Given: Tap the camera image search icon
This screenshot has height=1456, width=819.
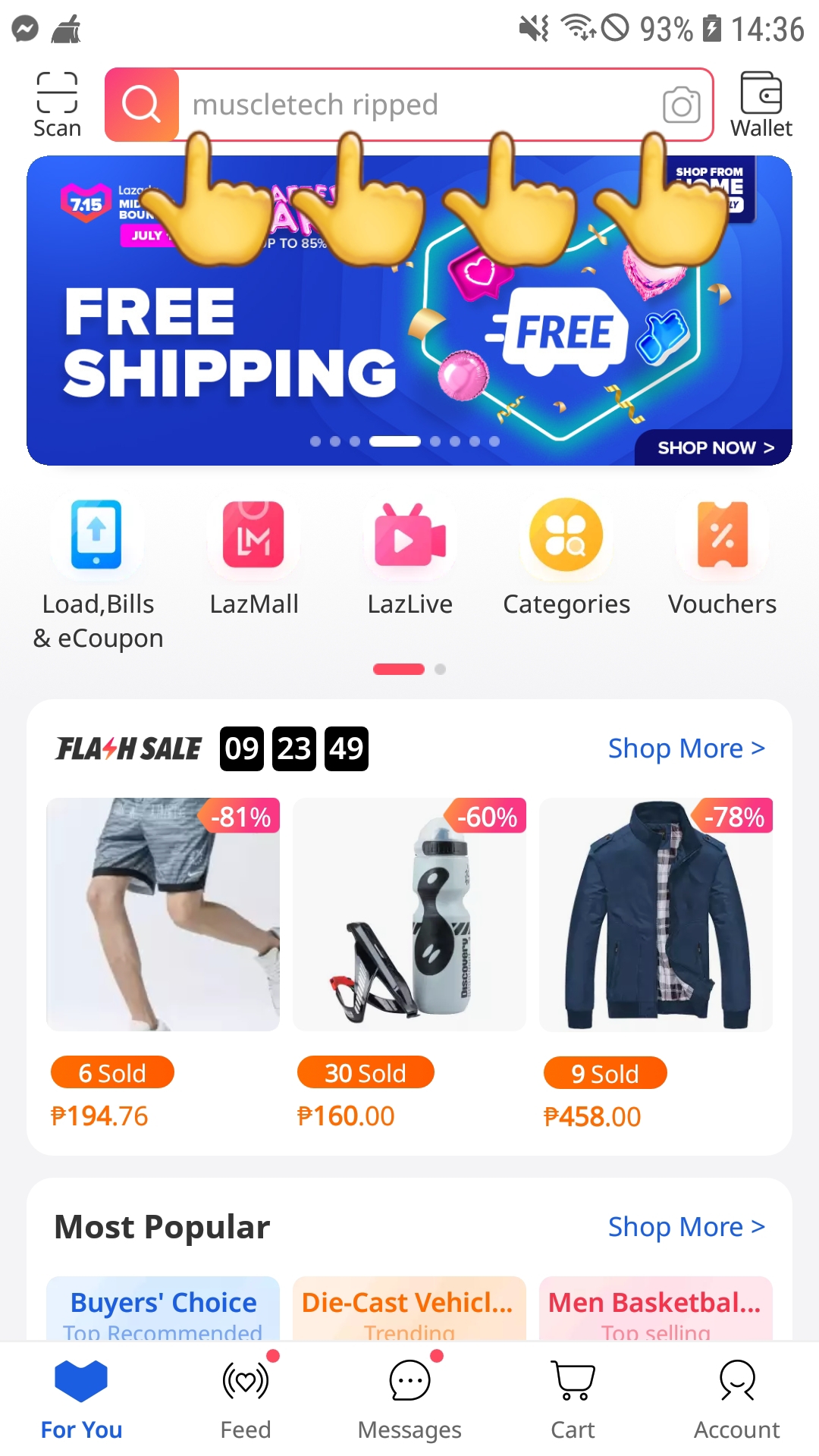Looking at the screenshot, I should pos(681,105).
